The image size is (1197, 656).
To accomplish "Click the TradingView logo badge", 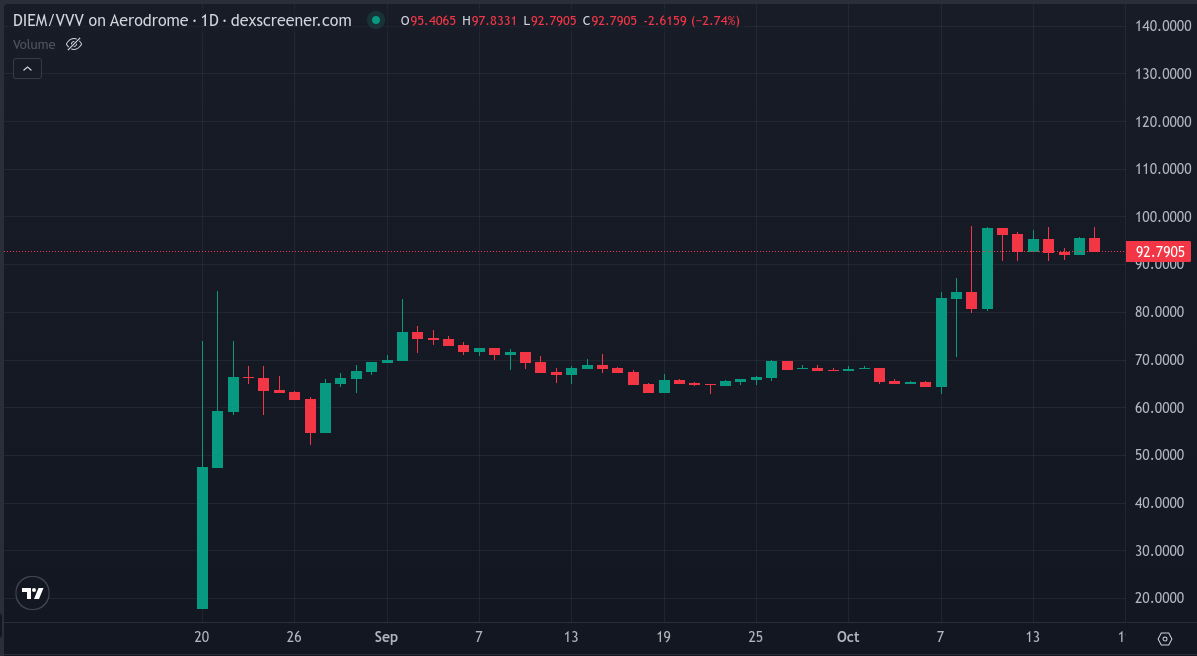I will coord(33,593).
